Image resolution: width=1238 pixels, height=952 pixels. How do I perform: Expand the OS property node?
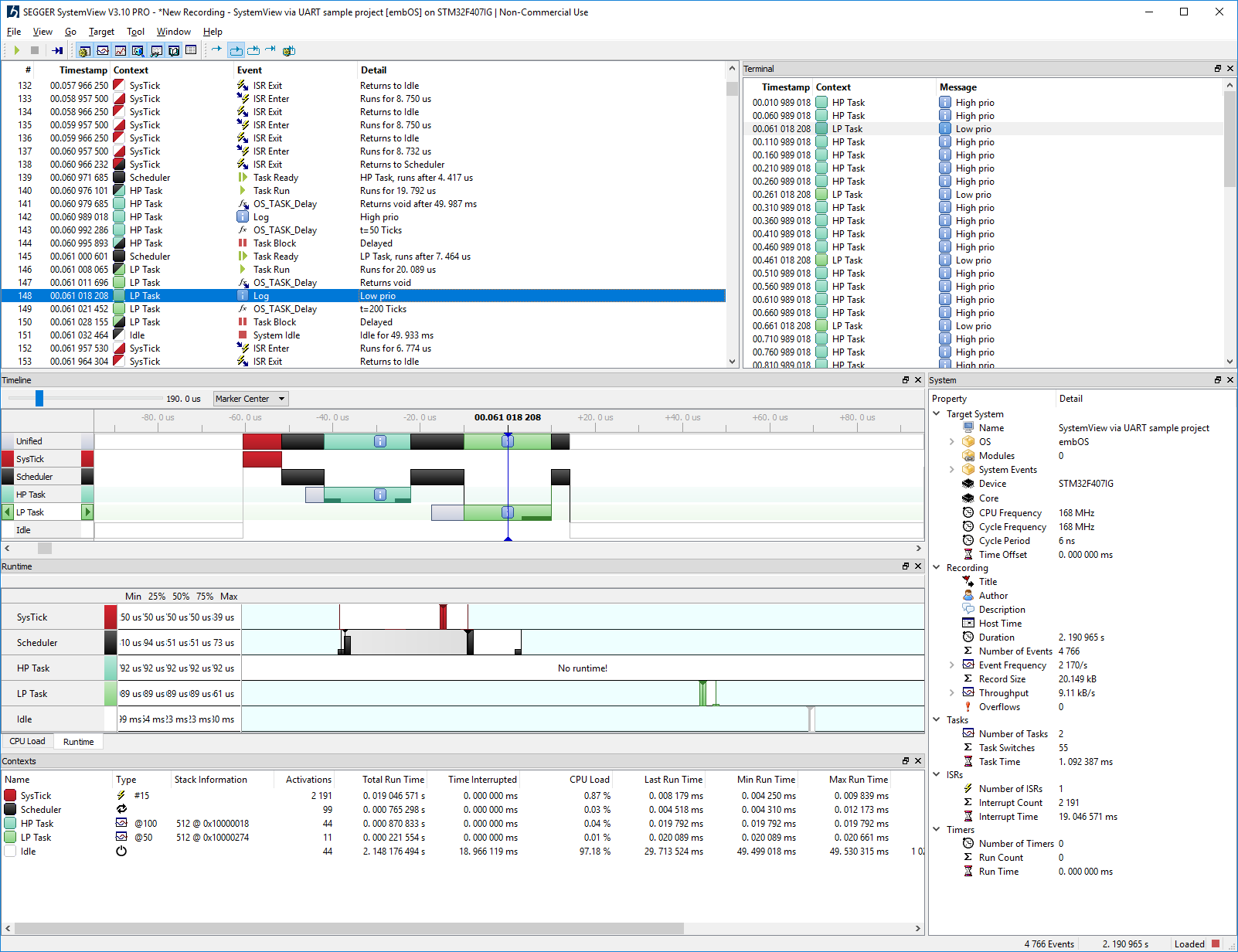click(x=951, y=442)
